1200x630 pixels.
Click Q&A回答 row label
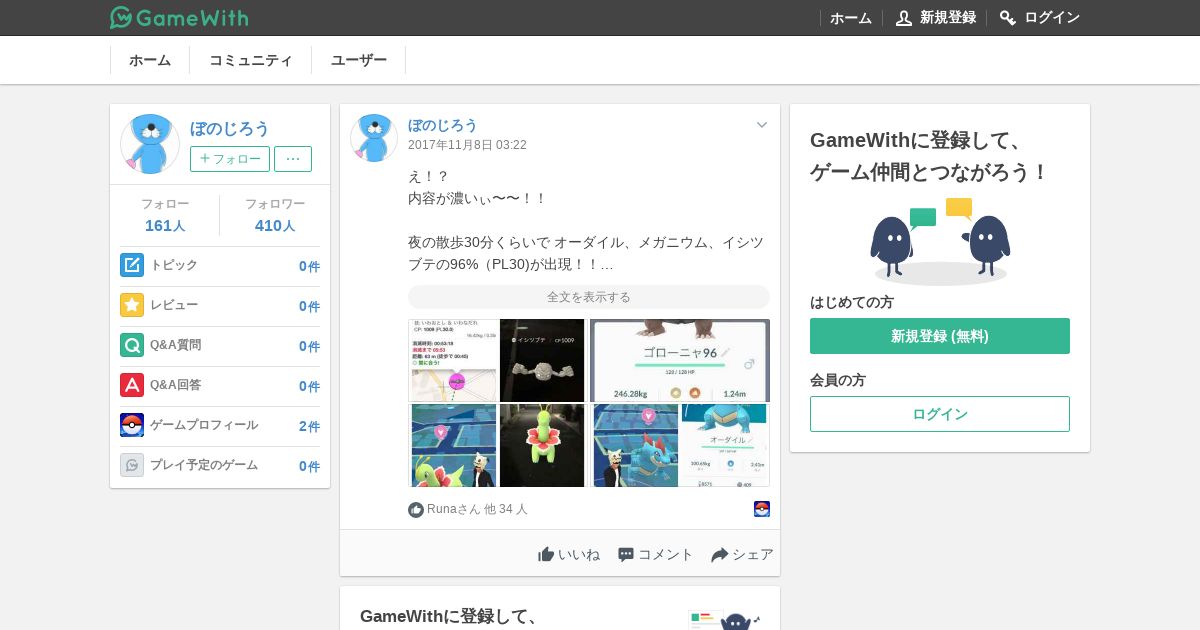tap(175, 385)
